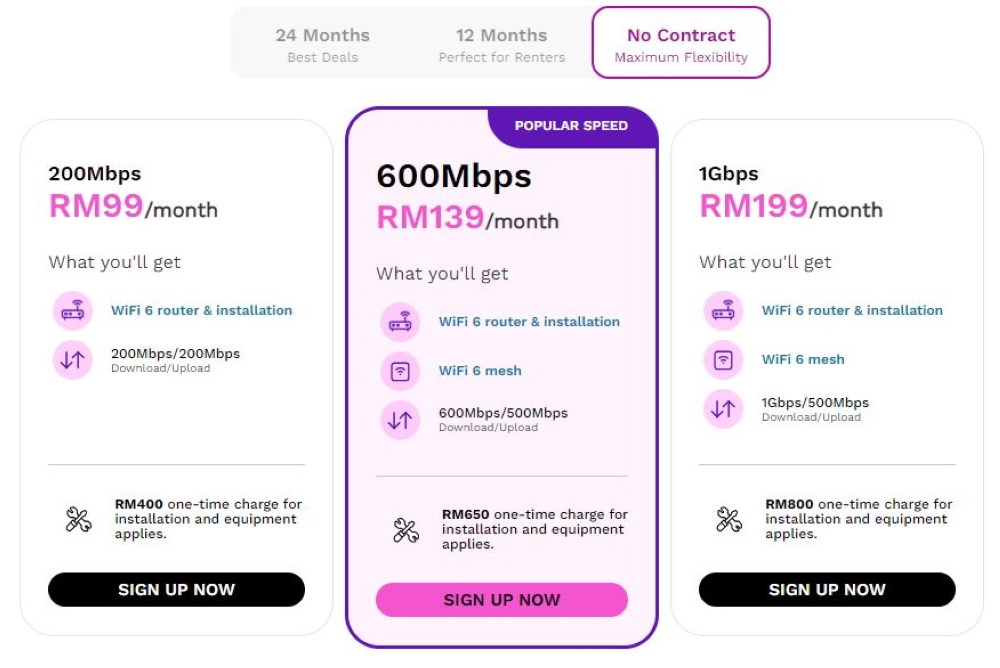Click download/upload arrows icon in 200Mbps plan
The image size is (1000, 668).
click(x=73, y=360)
